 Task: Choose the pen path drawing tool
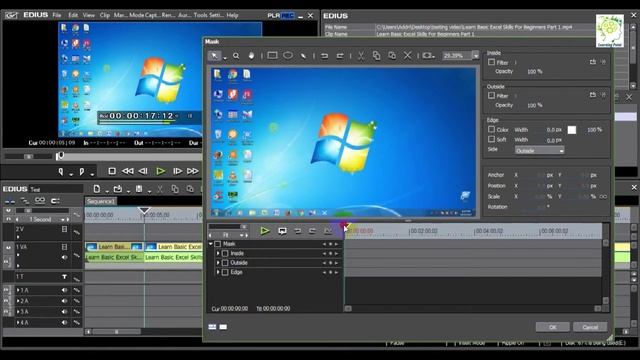pyautogui.click(x=303, y=56)
